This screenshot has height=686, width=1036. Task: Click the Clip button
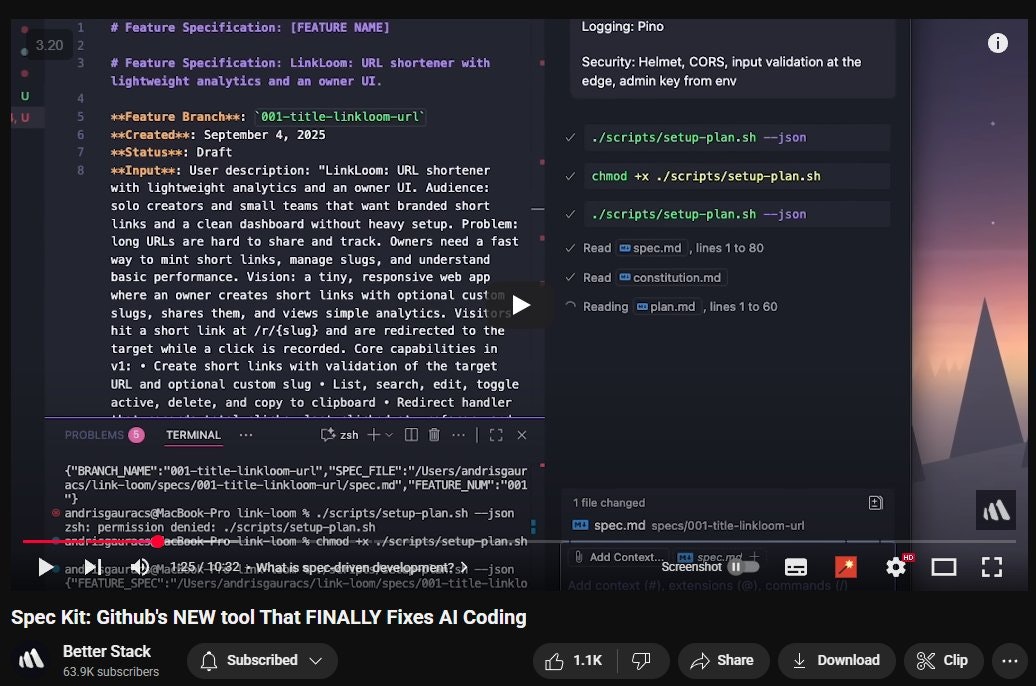point(944,660)
